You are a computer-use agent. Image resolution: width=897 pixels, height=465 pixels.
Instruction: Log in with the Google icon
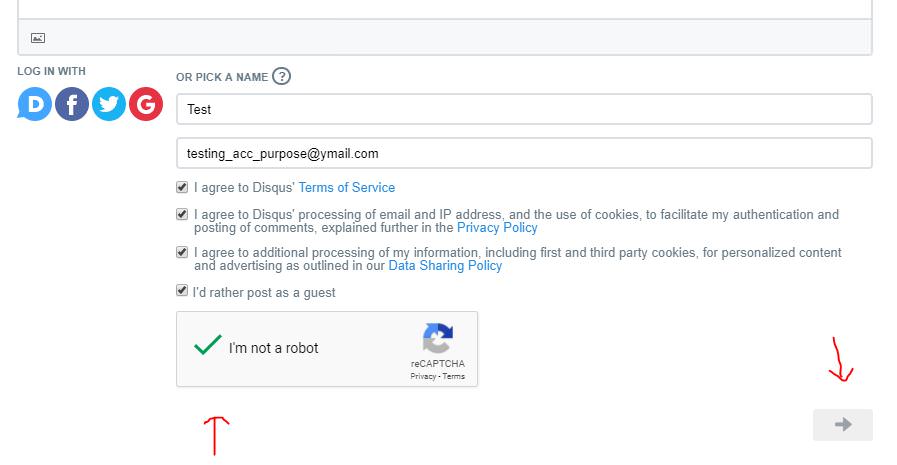146,104
